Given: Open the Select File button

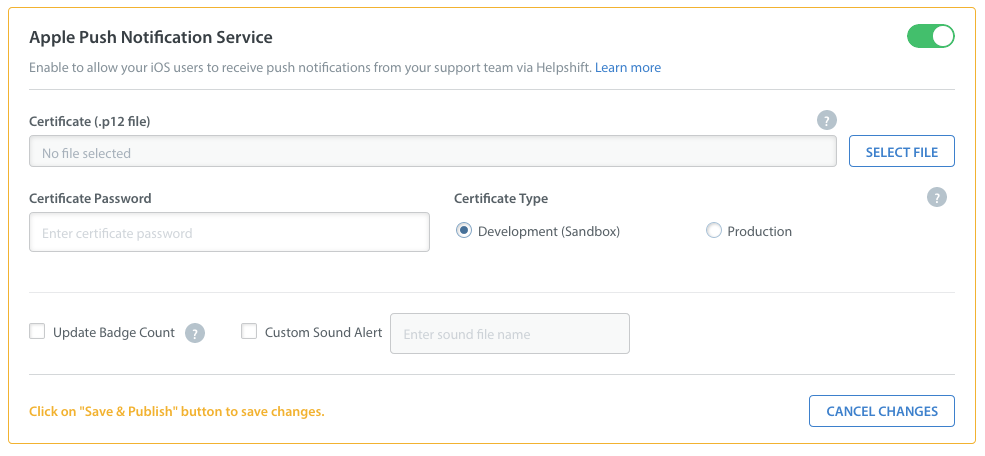Looking at the screenshot, I should tap(901, 151).
